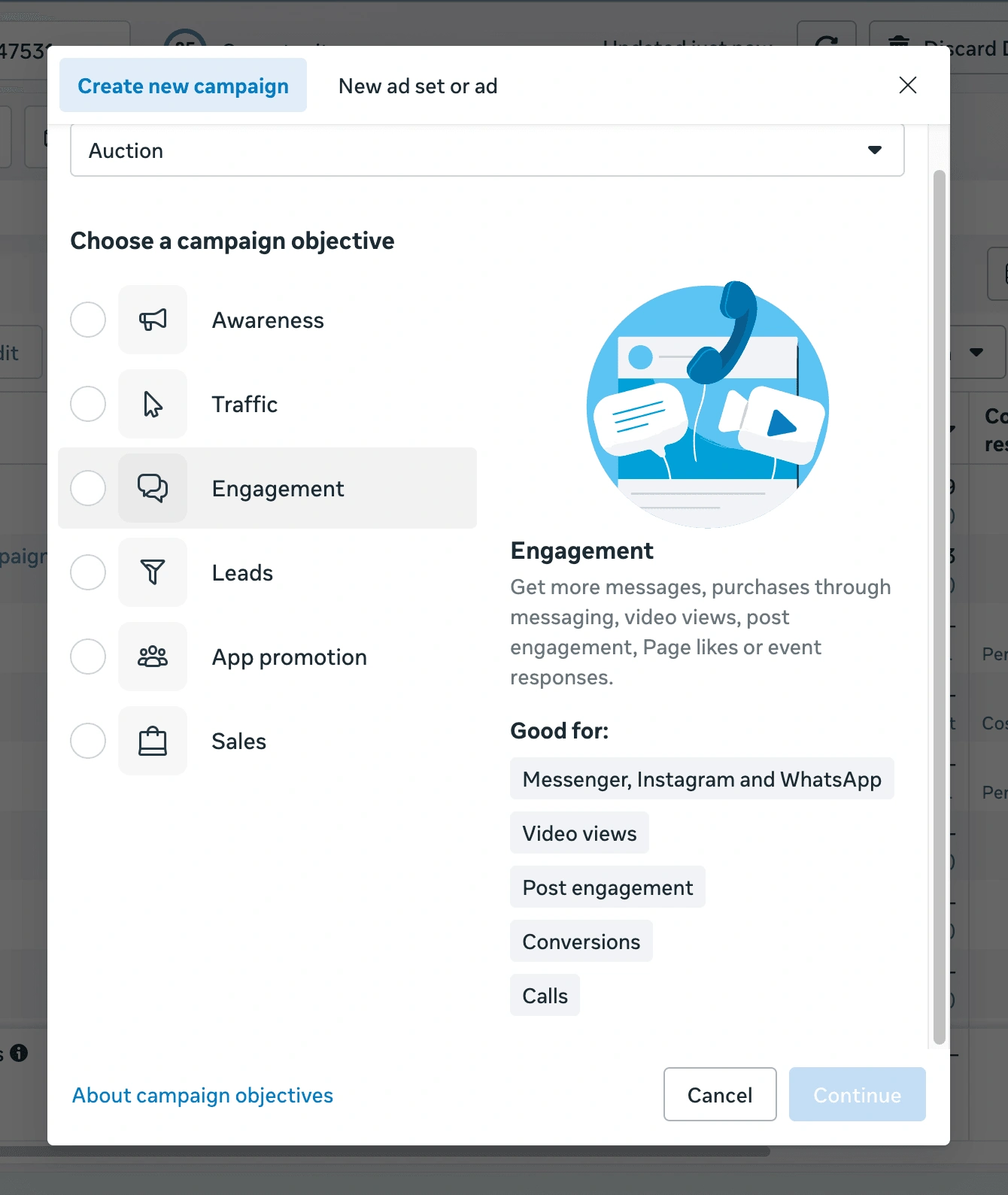Click the Leads funnel icon
This screenshot has width=1008, height=1195.
tap(153, 572)
